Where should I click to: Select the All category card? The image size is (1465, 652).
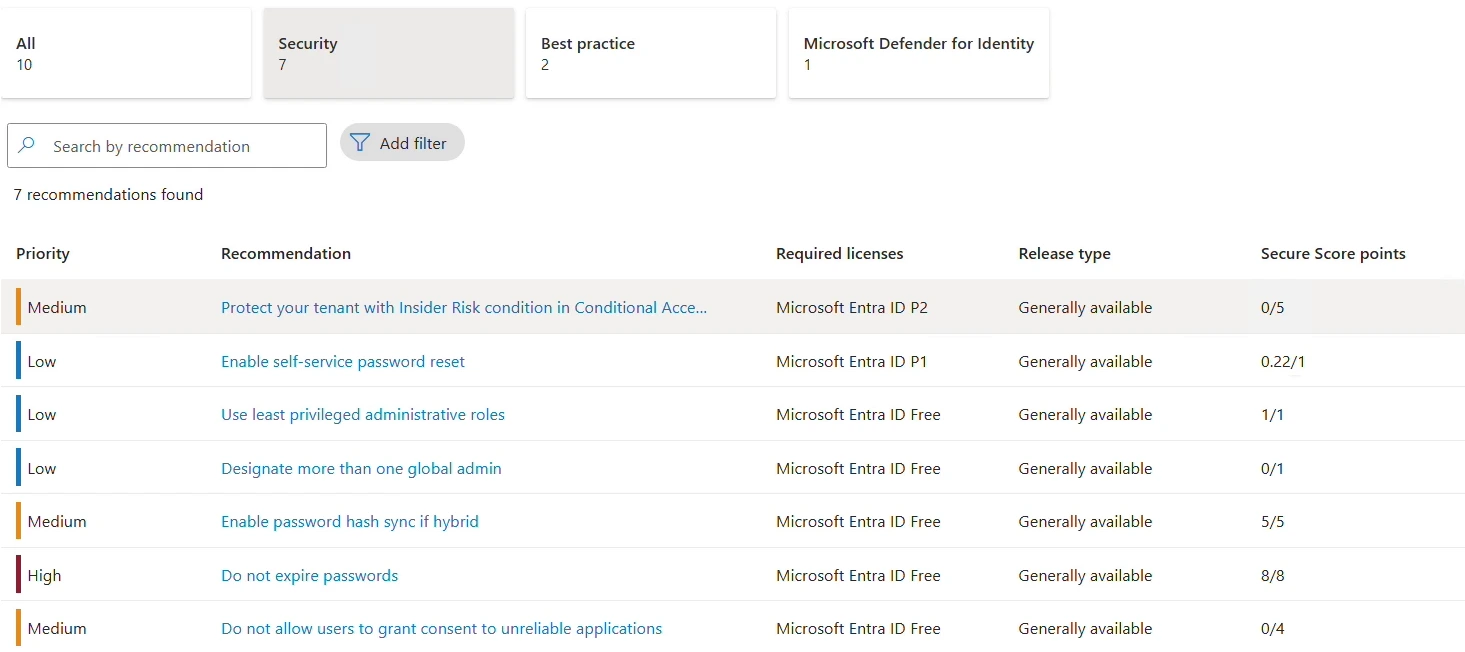point(126,53)
